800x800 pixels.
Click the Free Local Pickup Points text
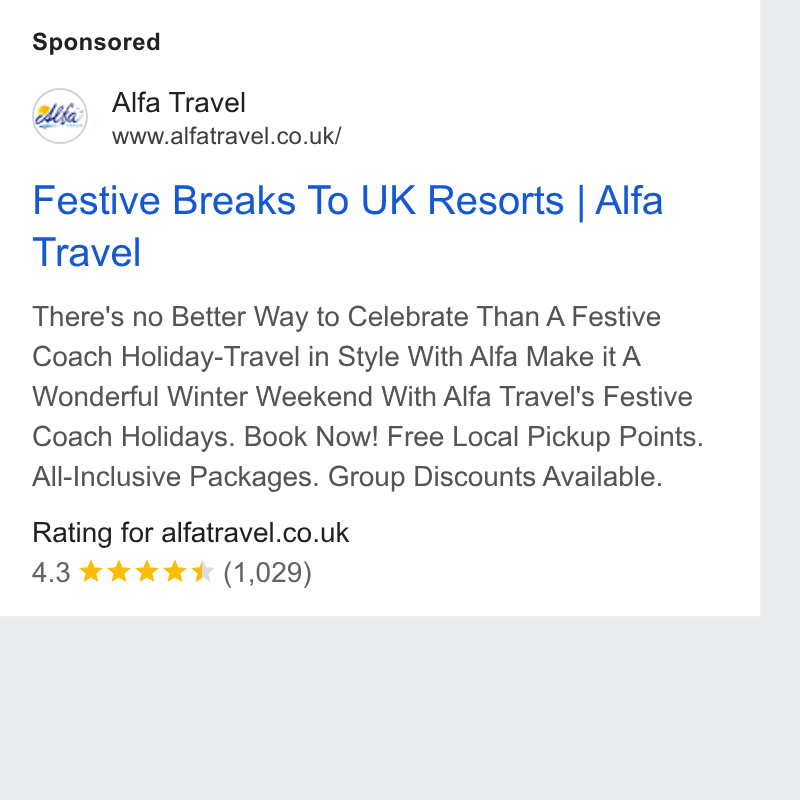pos(545,437)
